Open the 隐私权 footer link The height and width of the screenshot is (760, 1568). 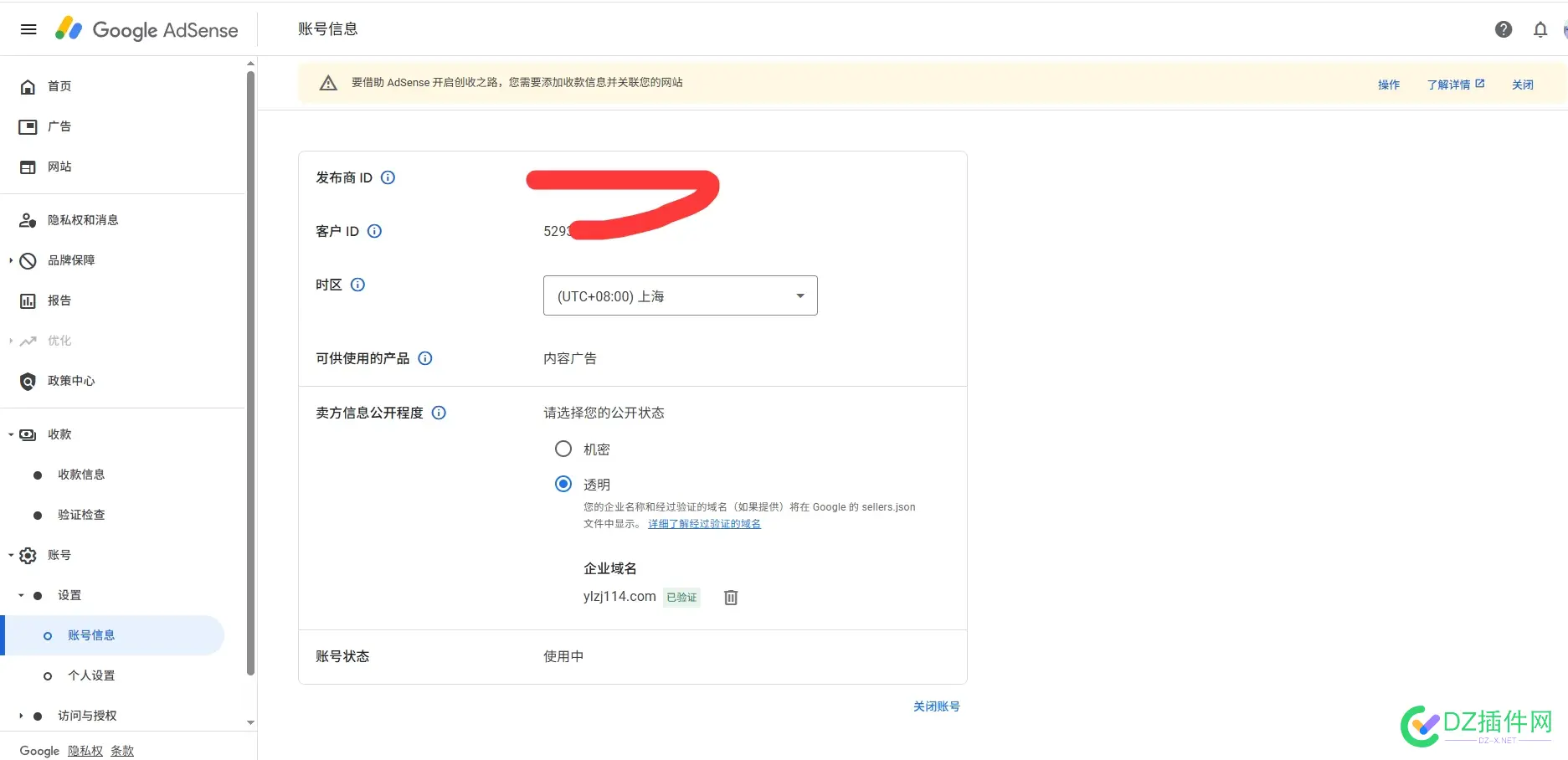click(85, 751)
